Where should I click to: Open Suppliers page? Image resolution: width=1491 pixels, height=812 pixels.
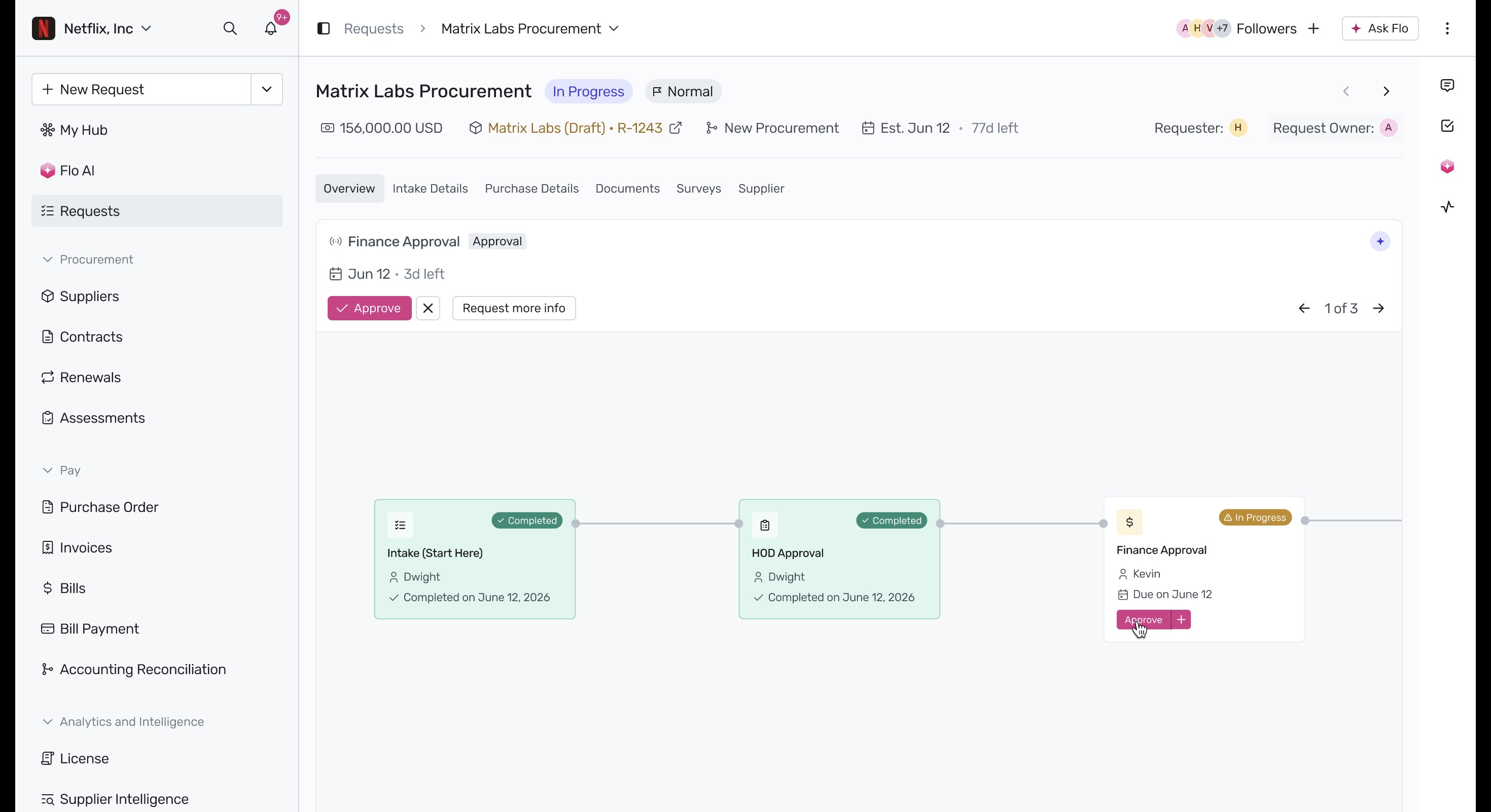point(157,296)
